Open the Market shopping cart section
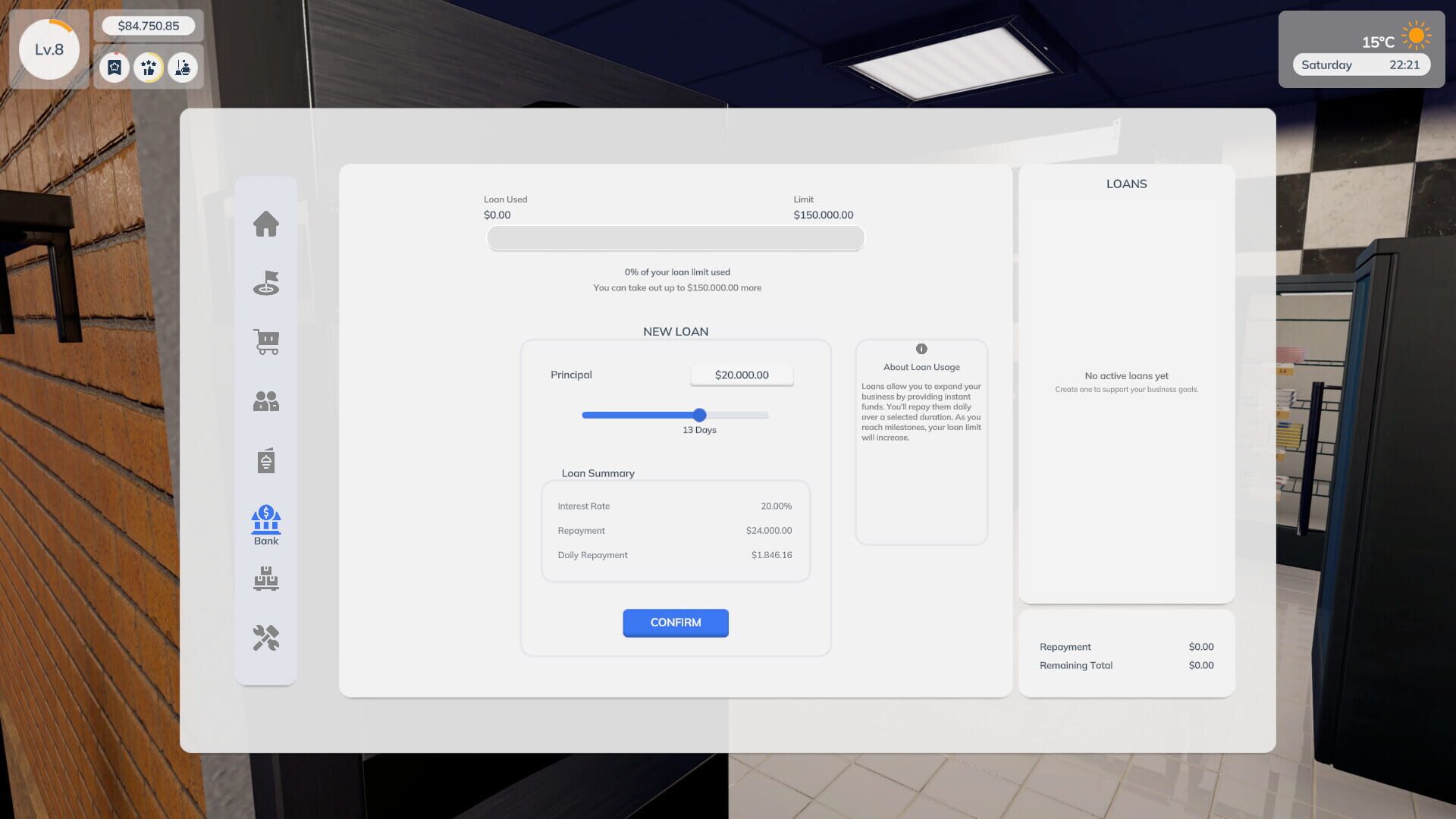Image resolution: width=1456 pixels, height=819 pixels. point(265,343)
